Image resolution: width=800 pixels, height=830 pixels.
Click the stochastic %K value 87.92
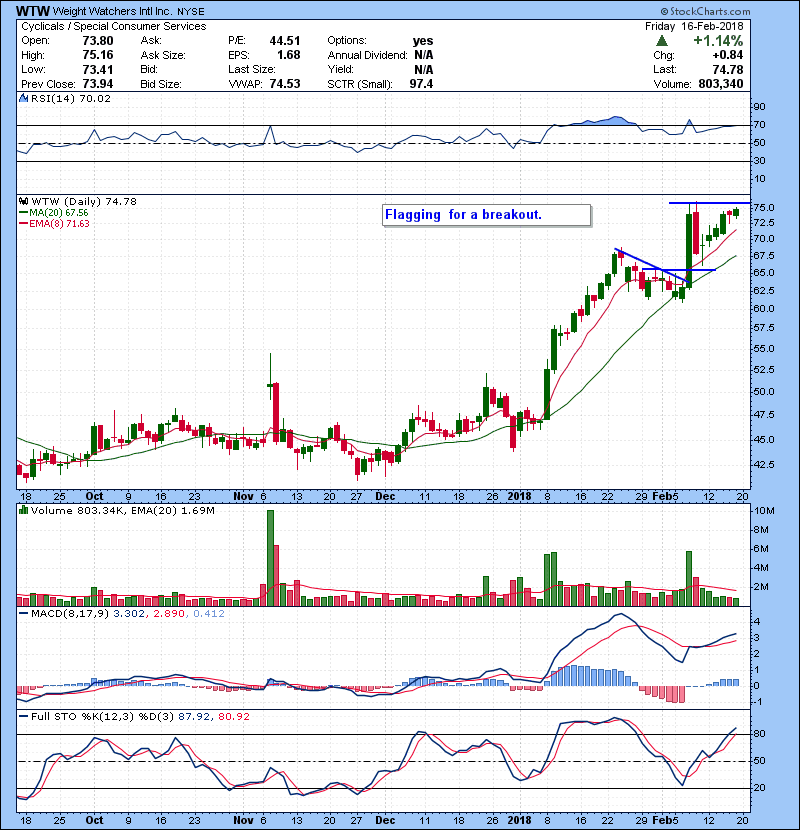(x=194, y=717)
